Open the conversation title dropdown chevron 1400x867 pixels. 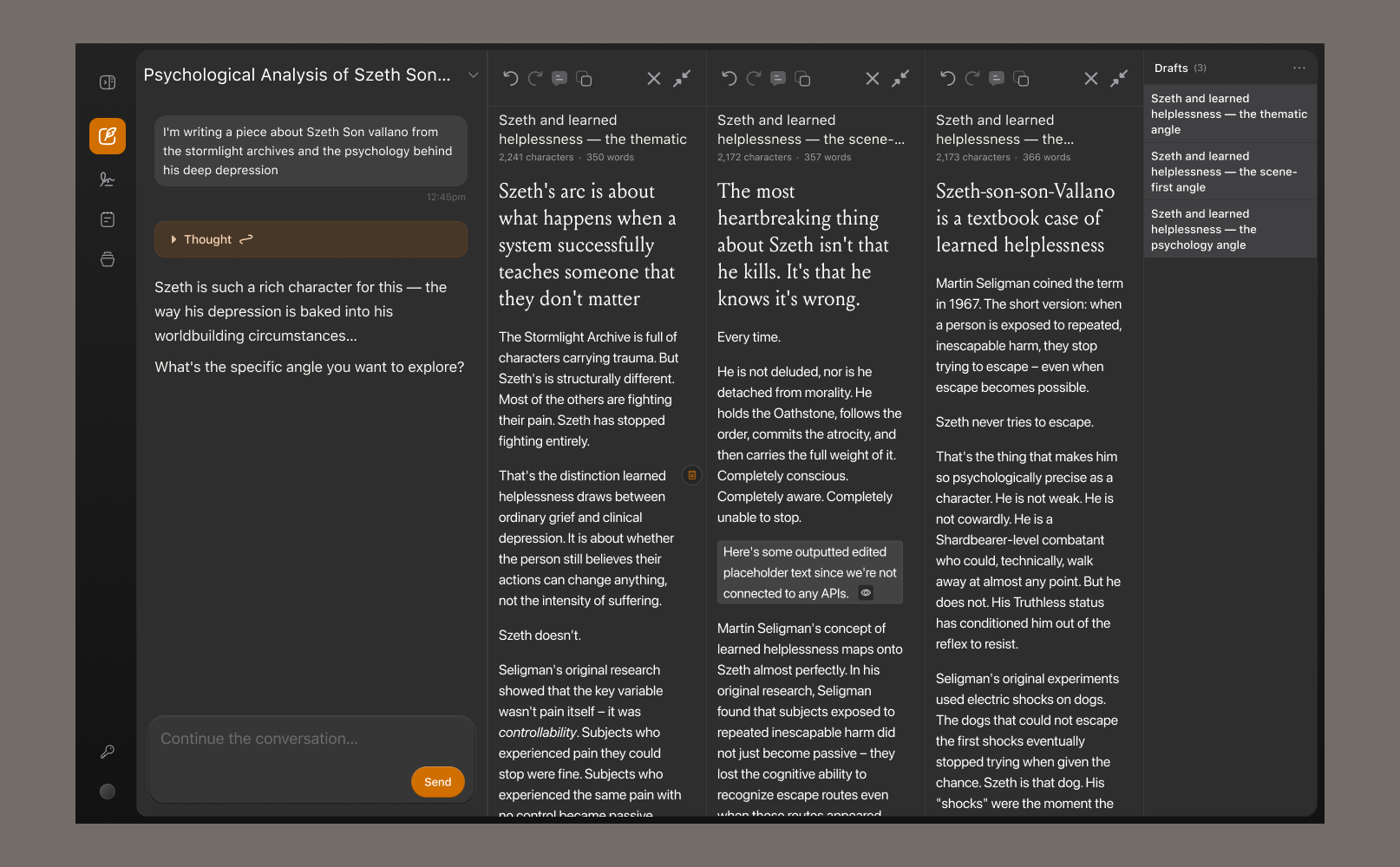(x=474, y=75)
